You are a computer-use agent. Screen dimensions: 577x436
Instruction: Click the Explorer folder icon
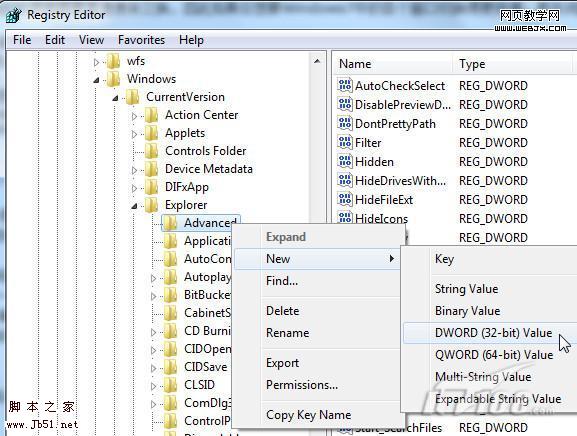[151, 205]
